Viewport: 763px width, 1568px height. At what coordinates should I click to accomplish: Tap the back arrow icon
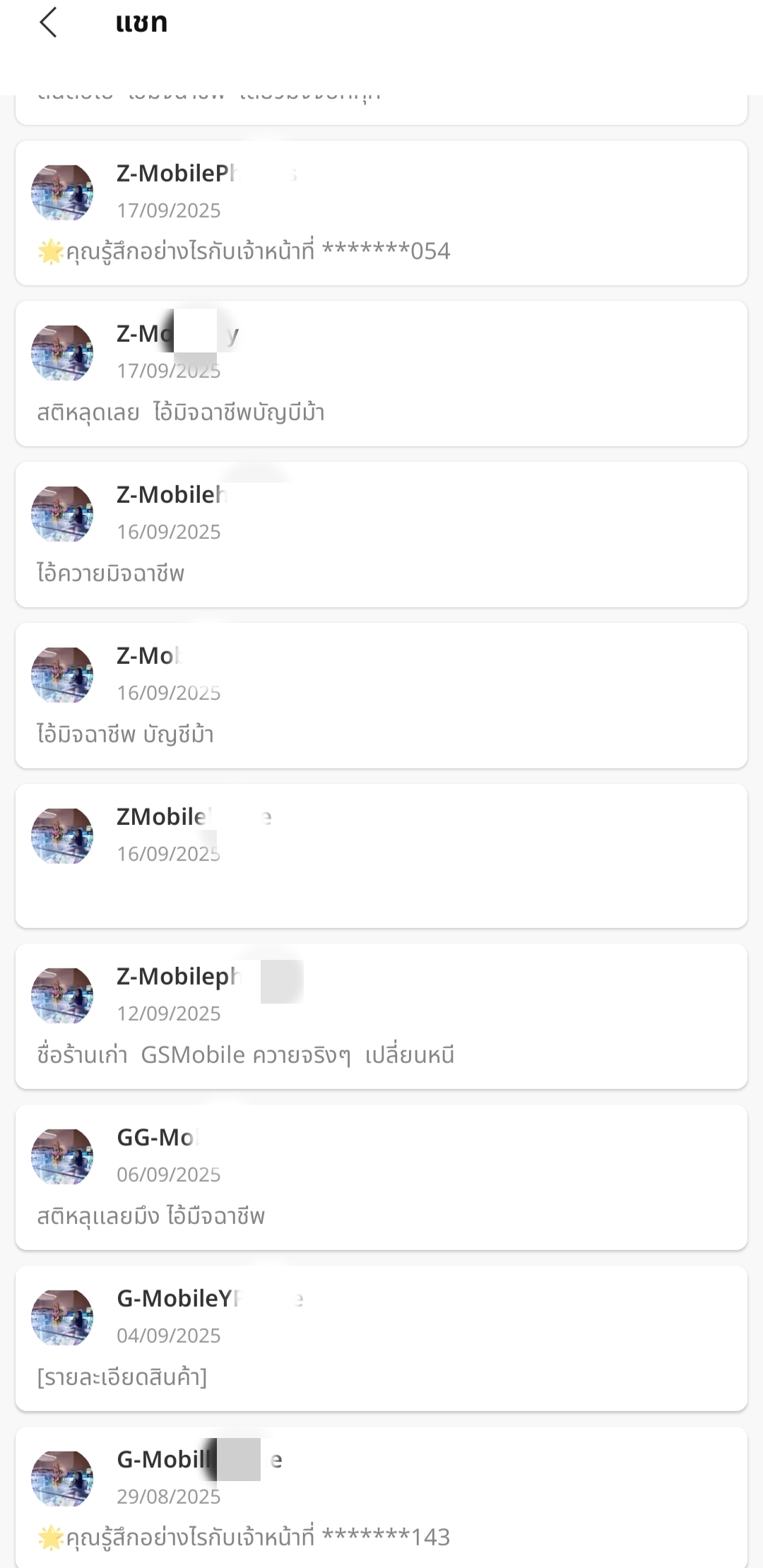pyautogui.click(x=48, y=23)
